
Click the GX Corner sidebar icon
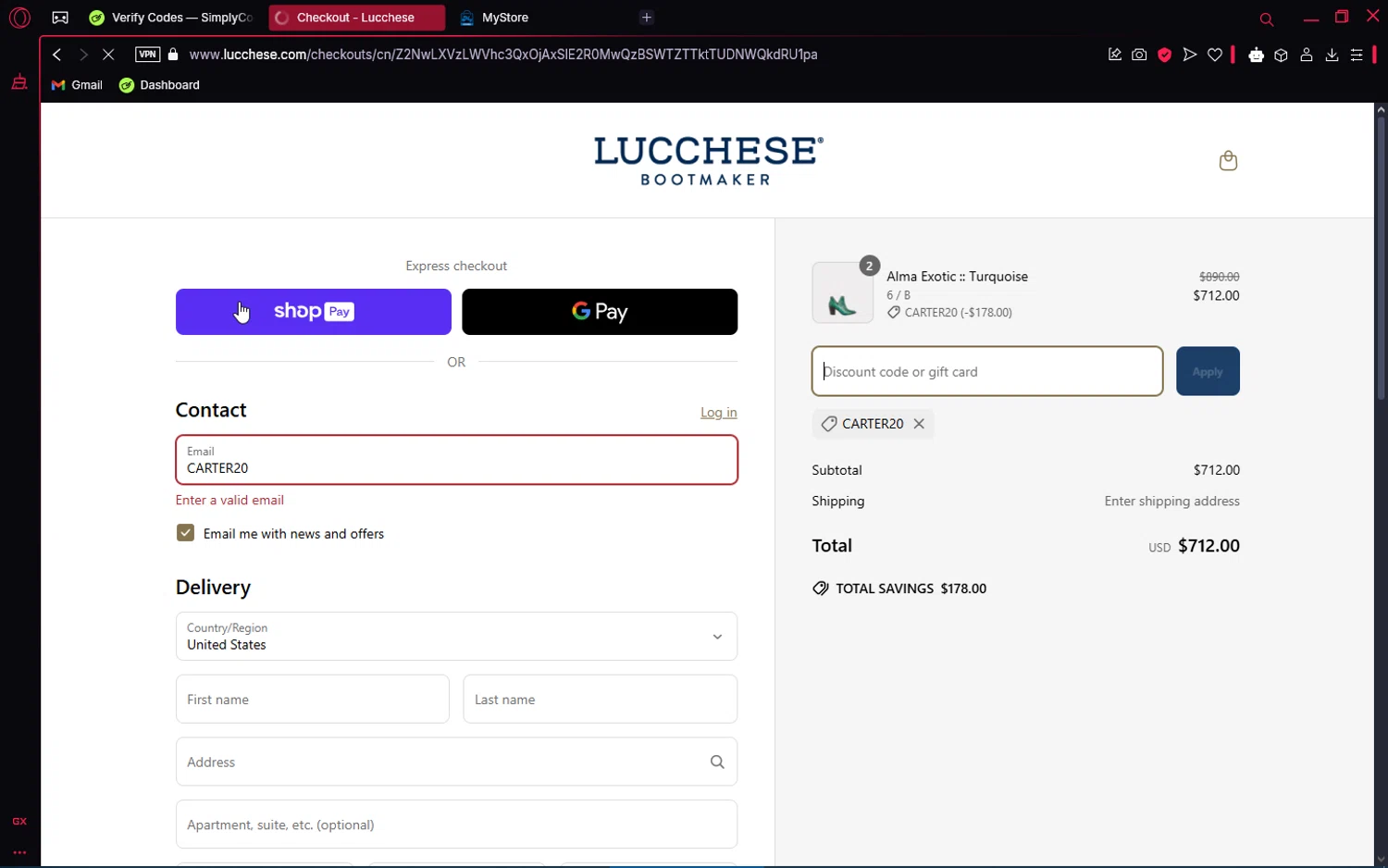click(x=19, y=821)
